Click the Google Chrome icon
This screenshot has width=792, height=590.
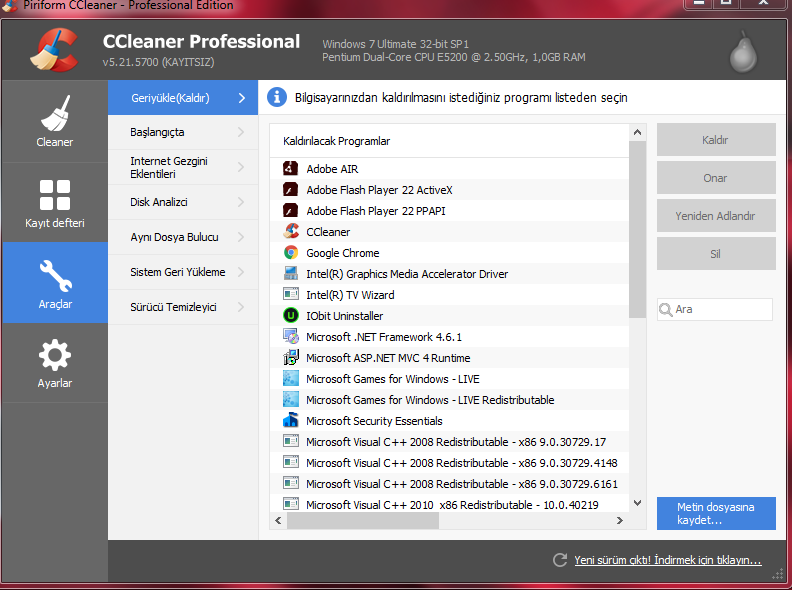(290, 252)
